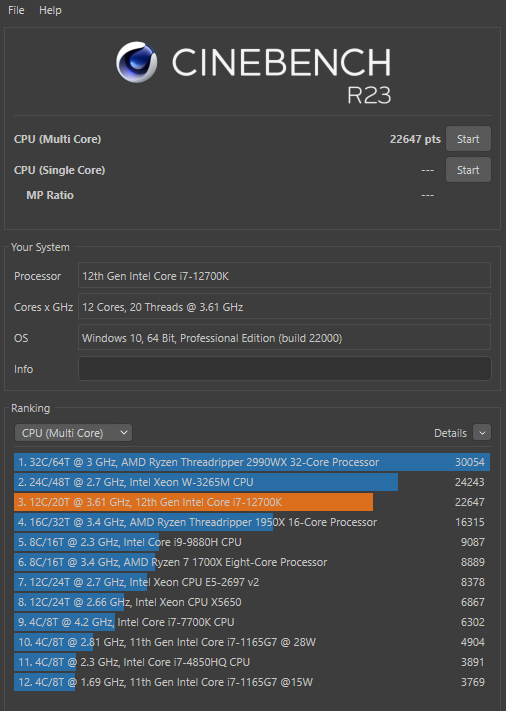Viewport: 506px width, 711px height.
Task: Select the Processor name field
Action: (284, 276)
